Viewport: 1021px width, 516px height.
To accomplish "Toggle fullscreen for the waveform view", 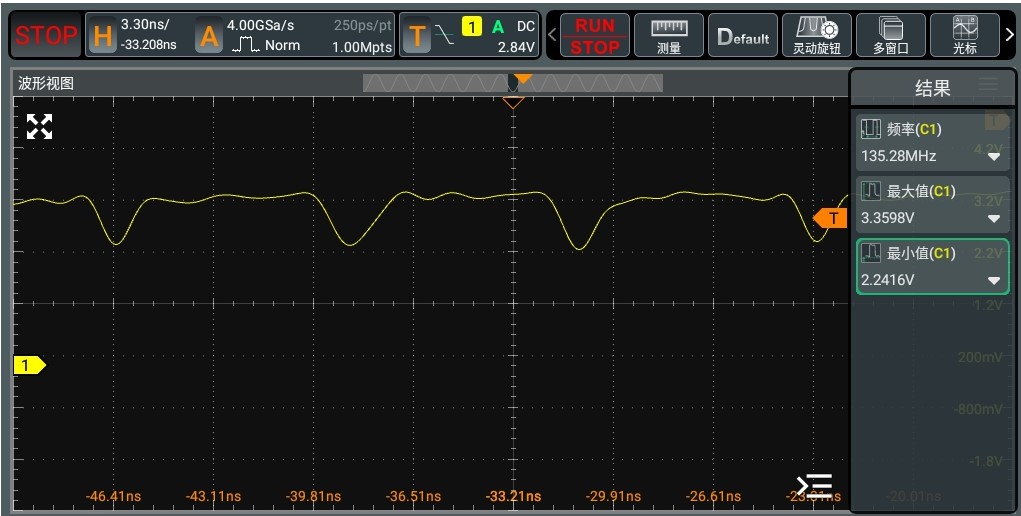I will pos(39,126).
